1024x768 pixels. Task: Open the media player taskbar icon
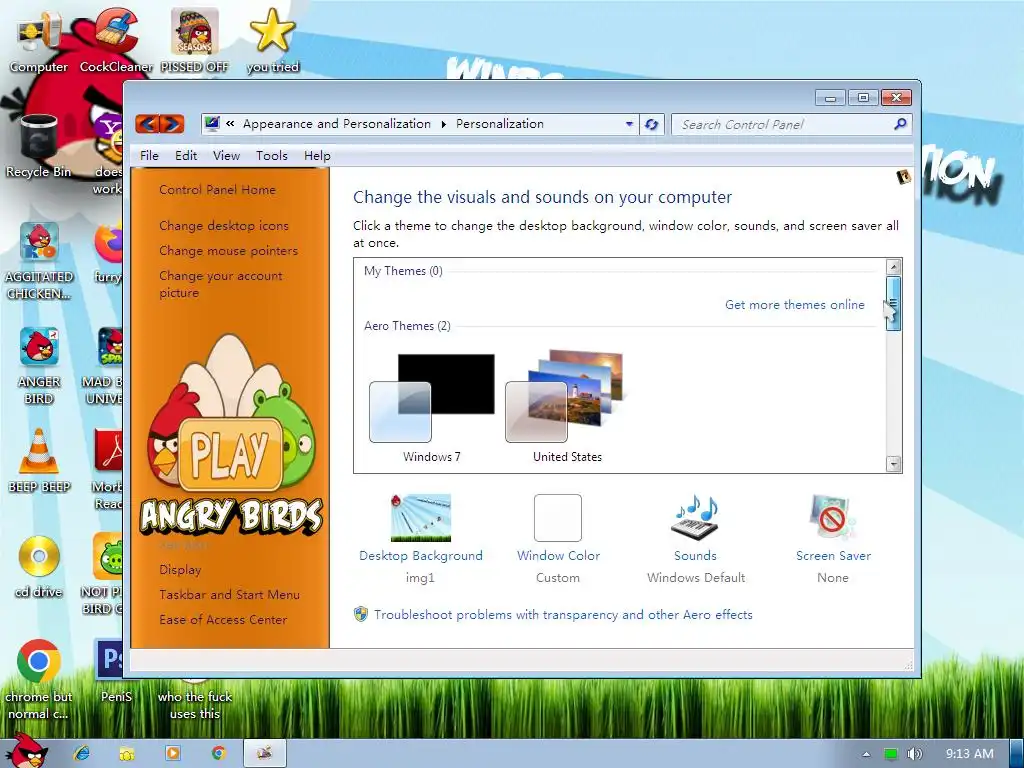(x=172, y=753)
